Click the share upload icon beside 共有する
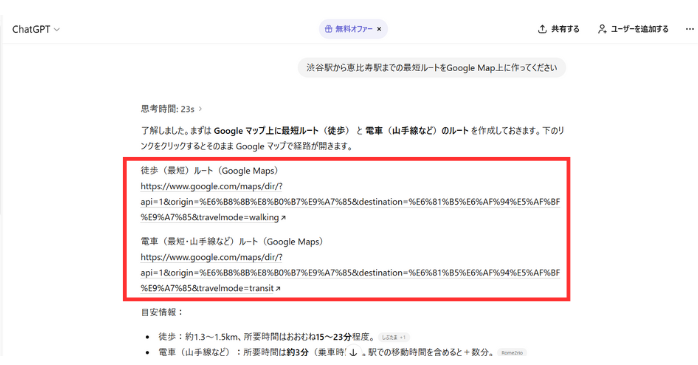The height and width of the screenshot is (365, 698). tap(542, 29)
